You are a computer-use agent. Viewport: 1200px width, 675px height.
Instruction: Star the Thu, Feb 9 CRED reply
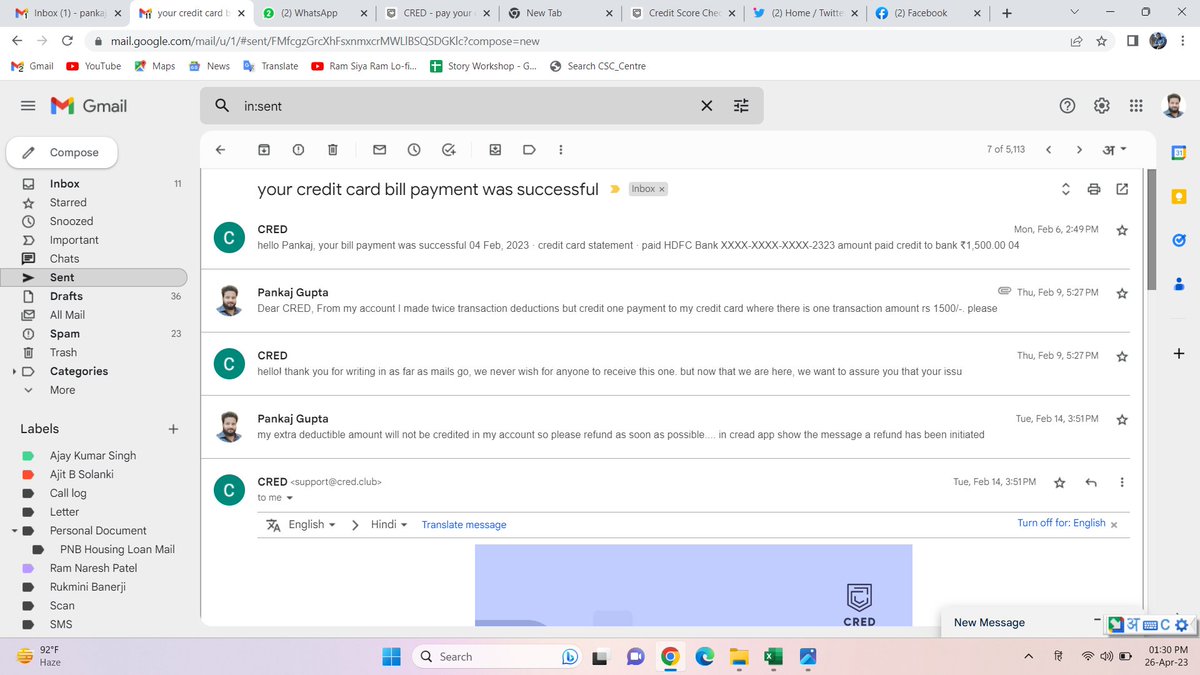1122,356
